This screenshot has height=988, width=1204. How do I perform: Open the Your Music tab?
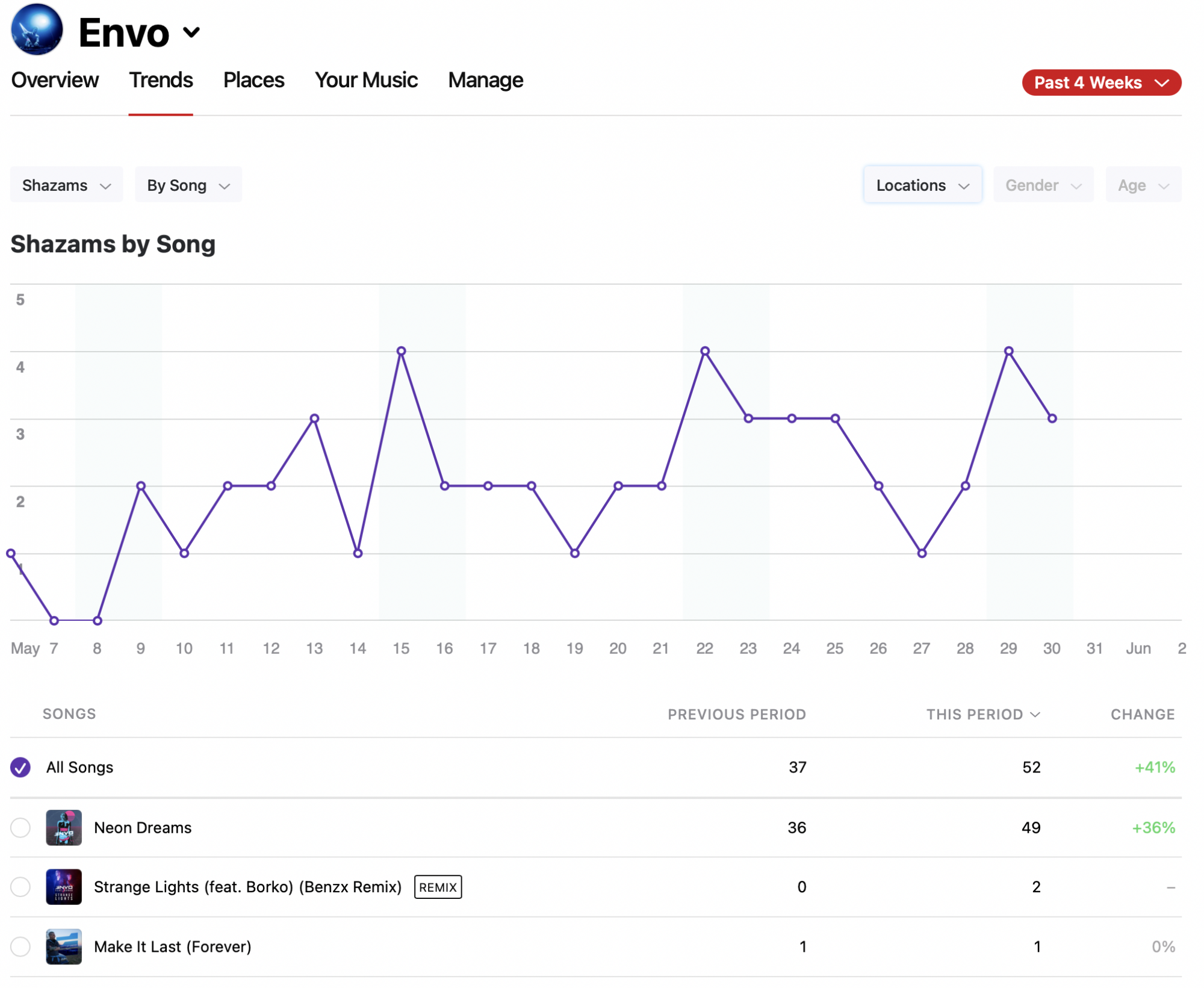[x=365, y=80]
